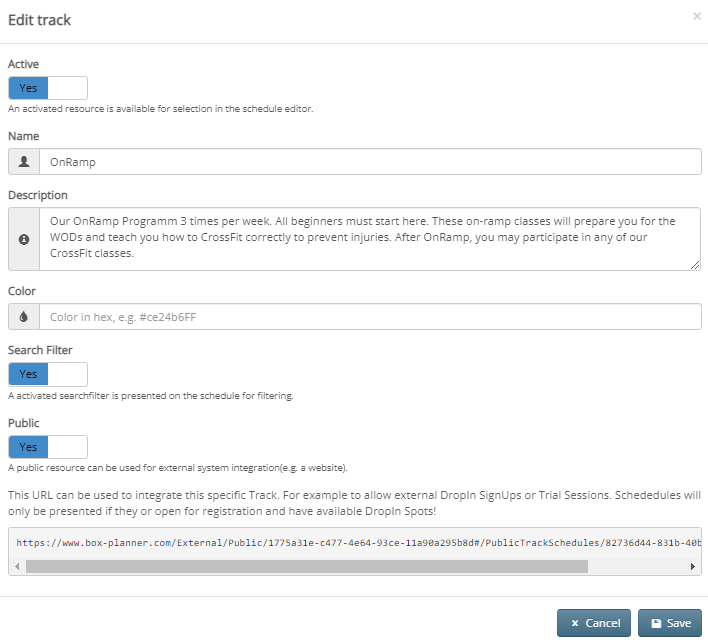Screen dimensions: 708x643
Task: Close the Edit track dialog
Action: (x=697, y=16)
